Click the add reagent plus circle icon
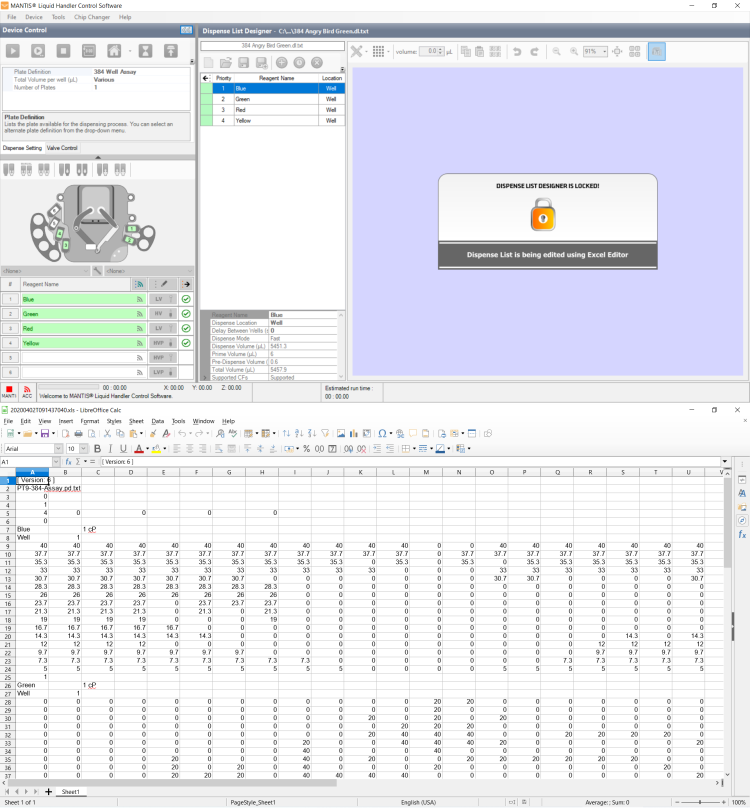This screenshot has height=808, width=750. point(281,63)
